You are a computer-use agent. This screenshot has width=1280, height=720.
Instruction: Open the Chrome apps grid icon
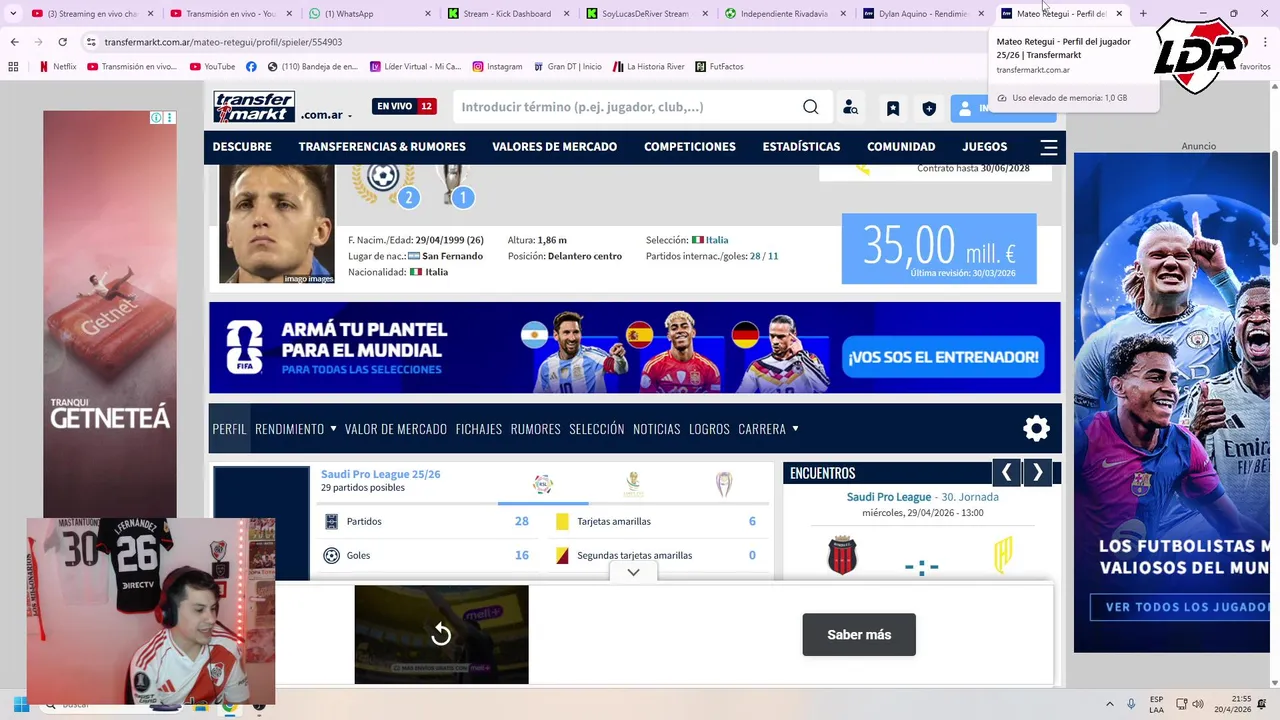point(13,66)
